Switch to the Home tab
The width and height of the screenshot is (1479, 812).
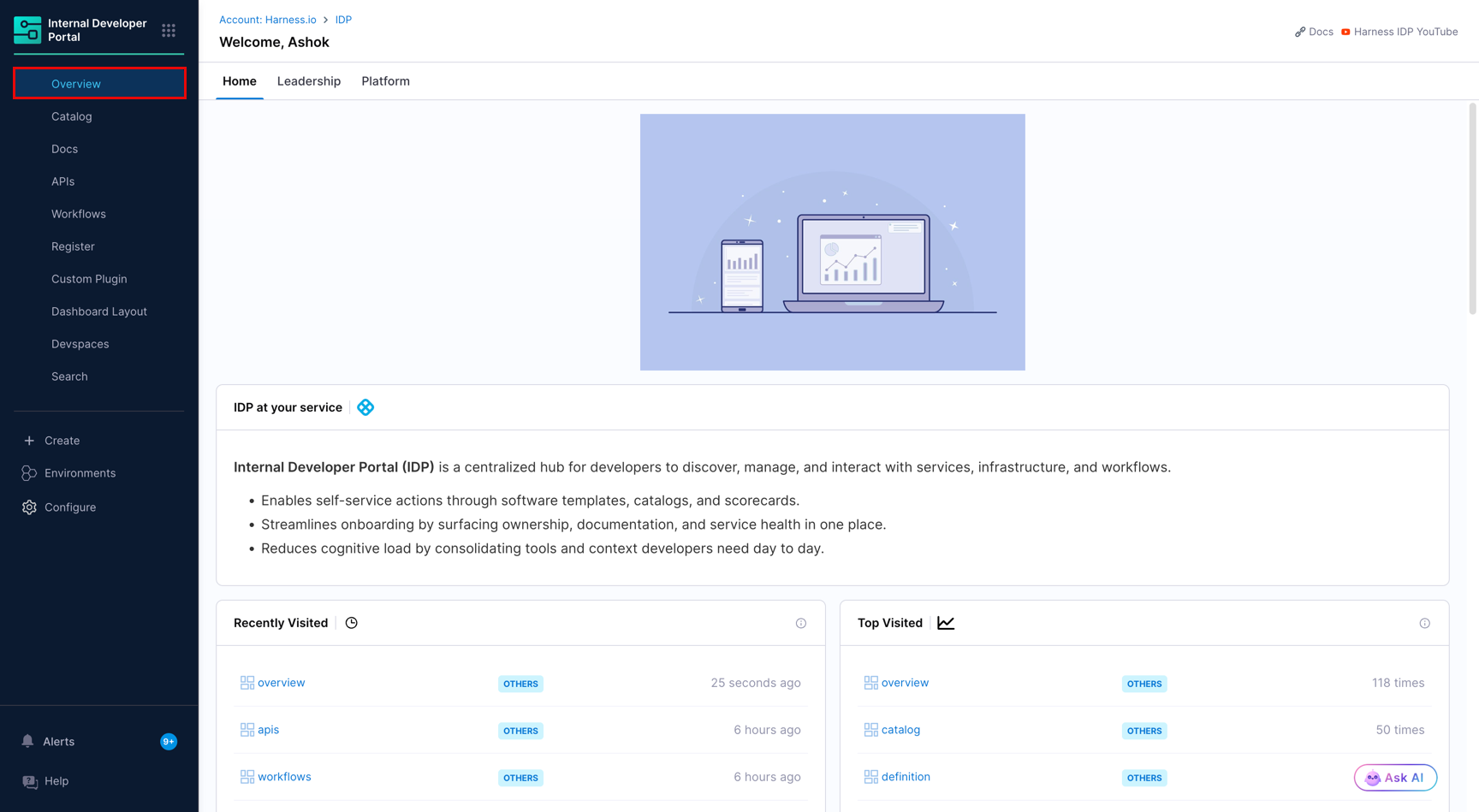pyautogui.click(x=240, y=81)
